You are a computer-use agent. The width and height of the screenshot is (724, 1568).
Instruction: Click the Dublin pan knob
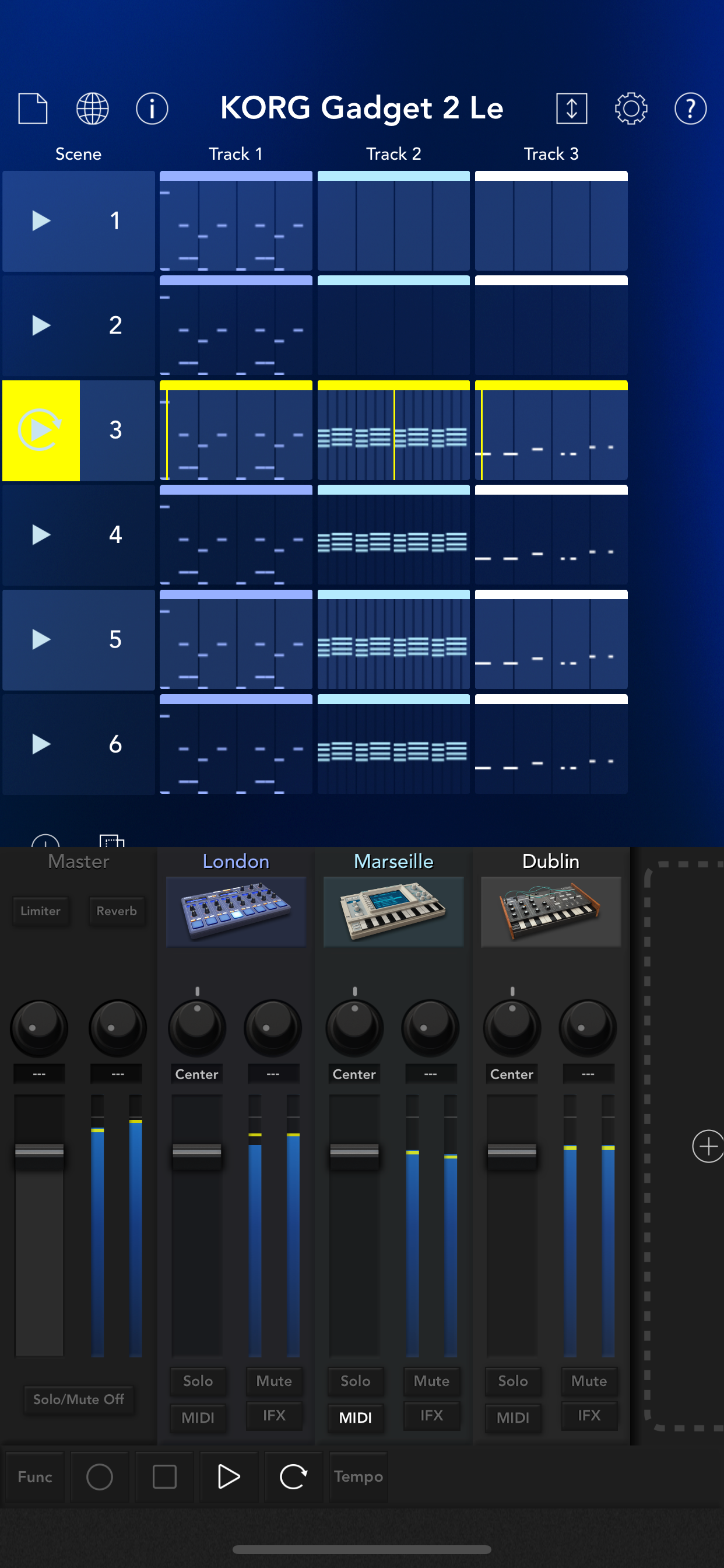[512, 1027]
